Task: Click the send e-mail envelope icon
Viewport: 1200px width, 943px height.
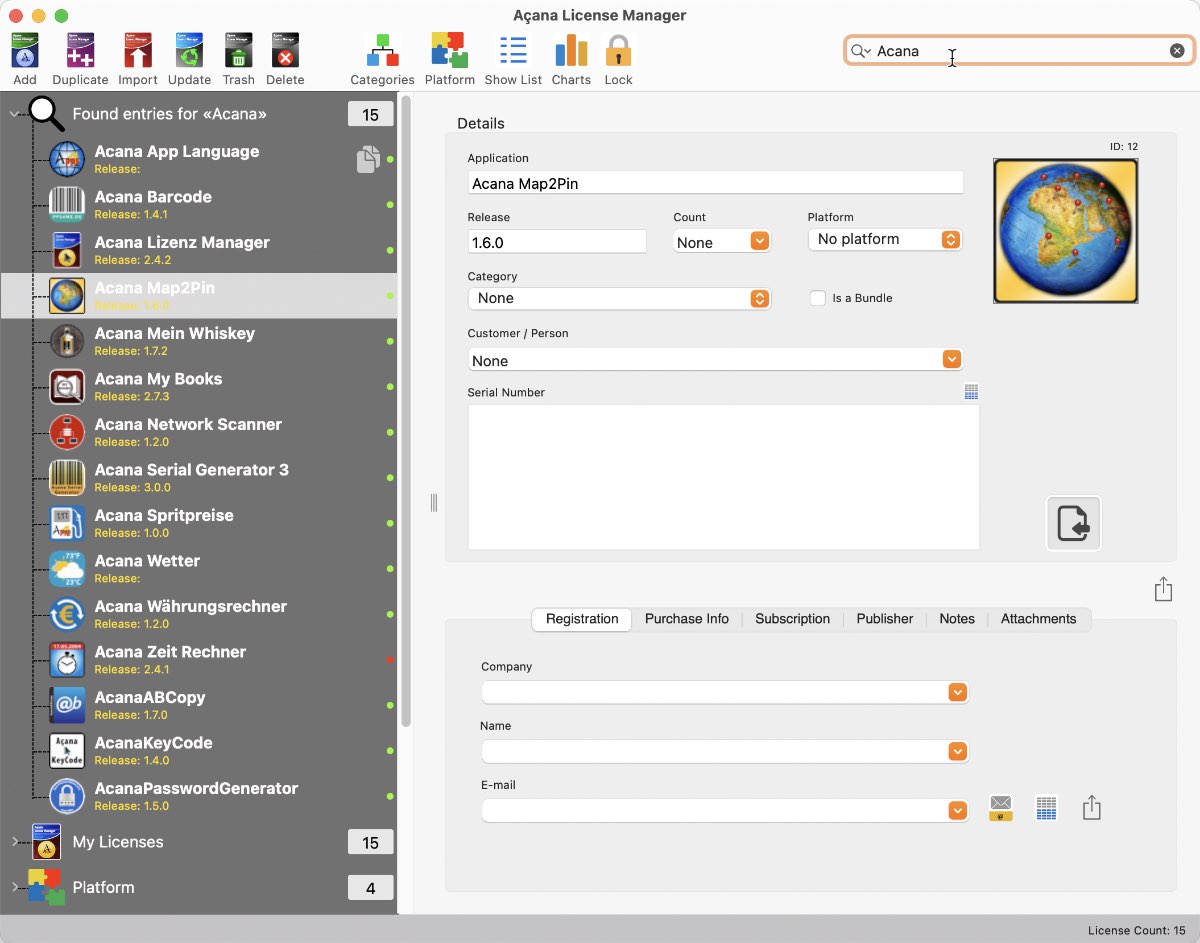Action: click(x=1001, y=808)
